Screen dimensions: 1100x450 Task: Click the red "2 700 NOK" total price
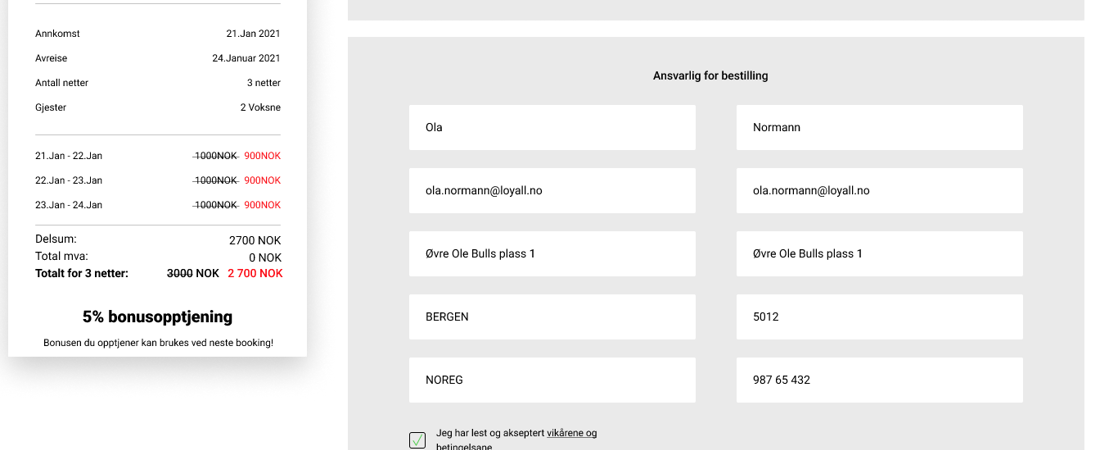pos(255,273)
